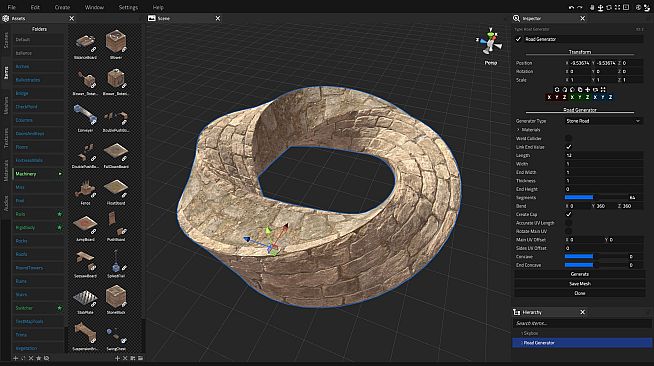Open the Window menu
This screenshot has height=366, width=654.
94,7
